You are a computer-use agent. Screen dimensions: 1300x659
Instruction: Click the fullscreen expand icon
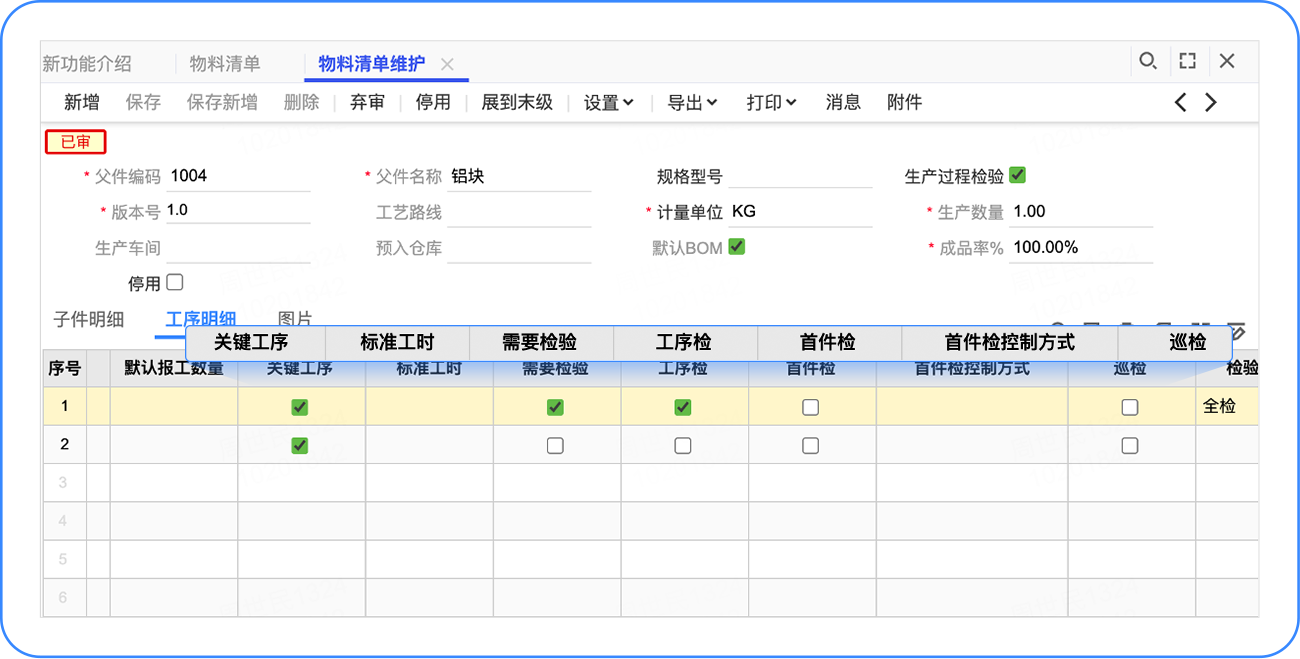point(1187,61)
